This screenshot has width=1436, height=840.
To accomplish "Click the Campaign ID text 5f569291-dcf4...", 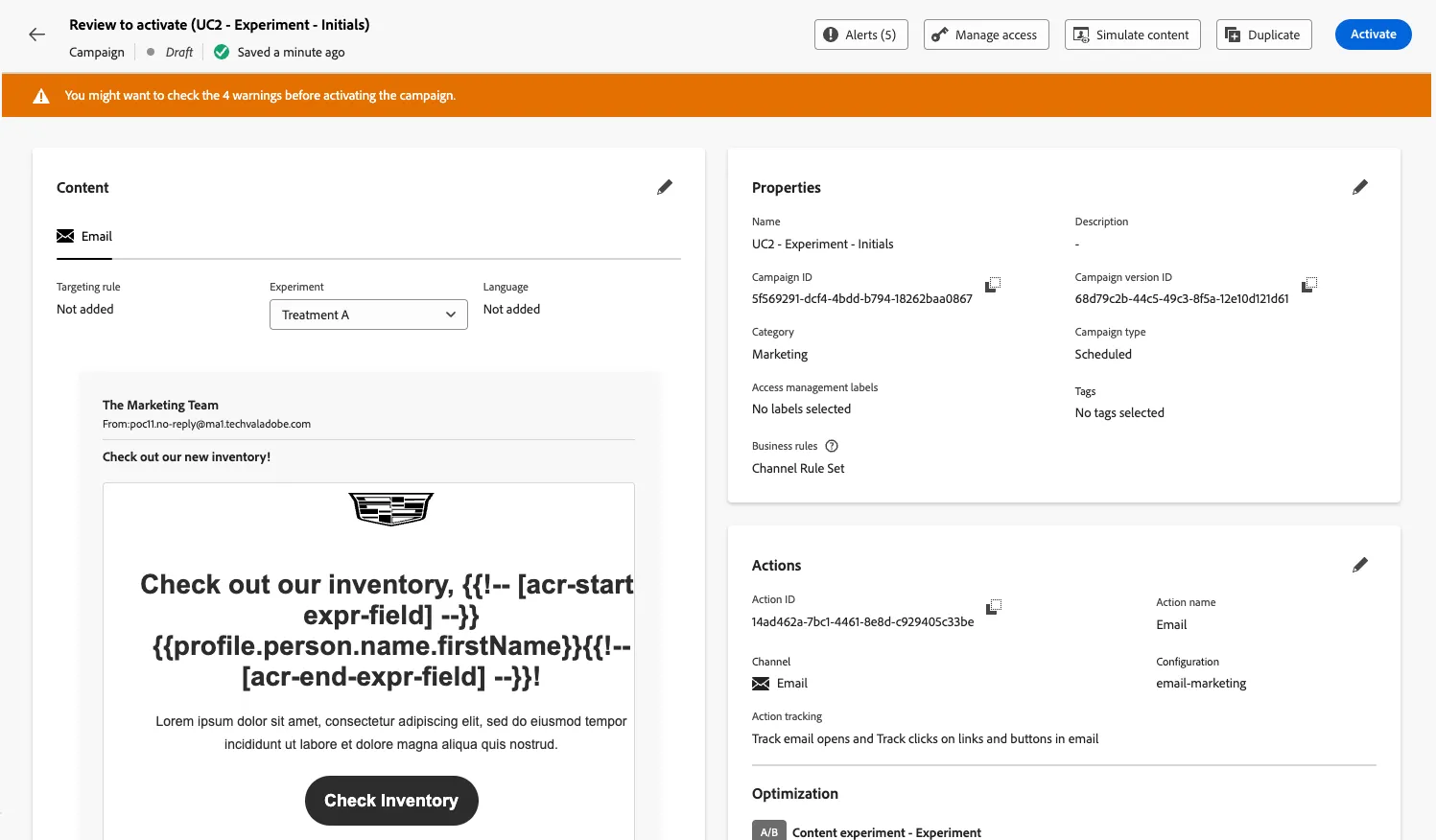I will click(862, 299).
